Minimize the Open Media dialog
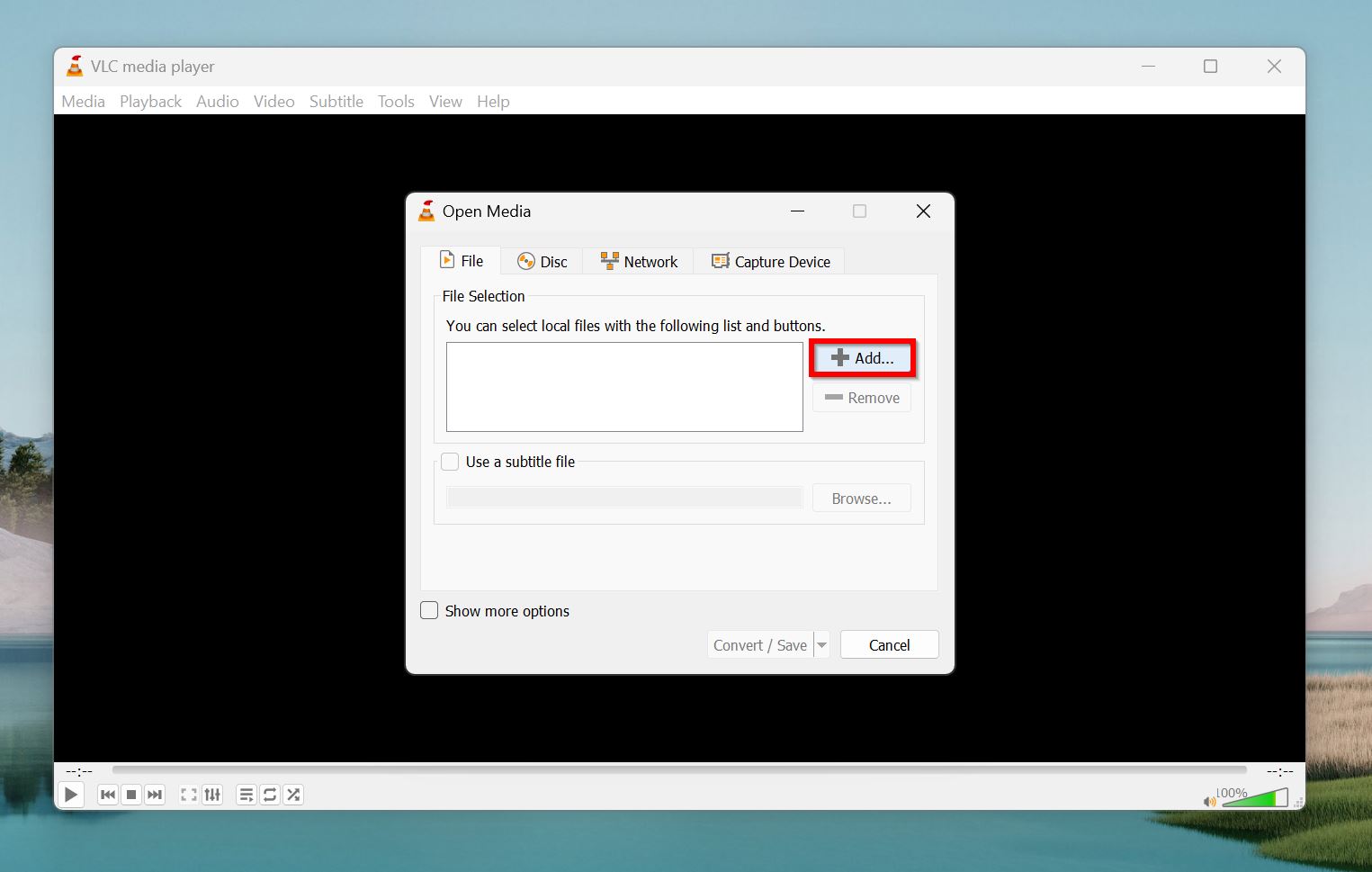This screenshot has height=872, width=1372. tap(797, 211)
